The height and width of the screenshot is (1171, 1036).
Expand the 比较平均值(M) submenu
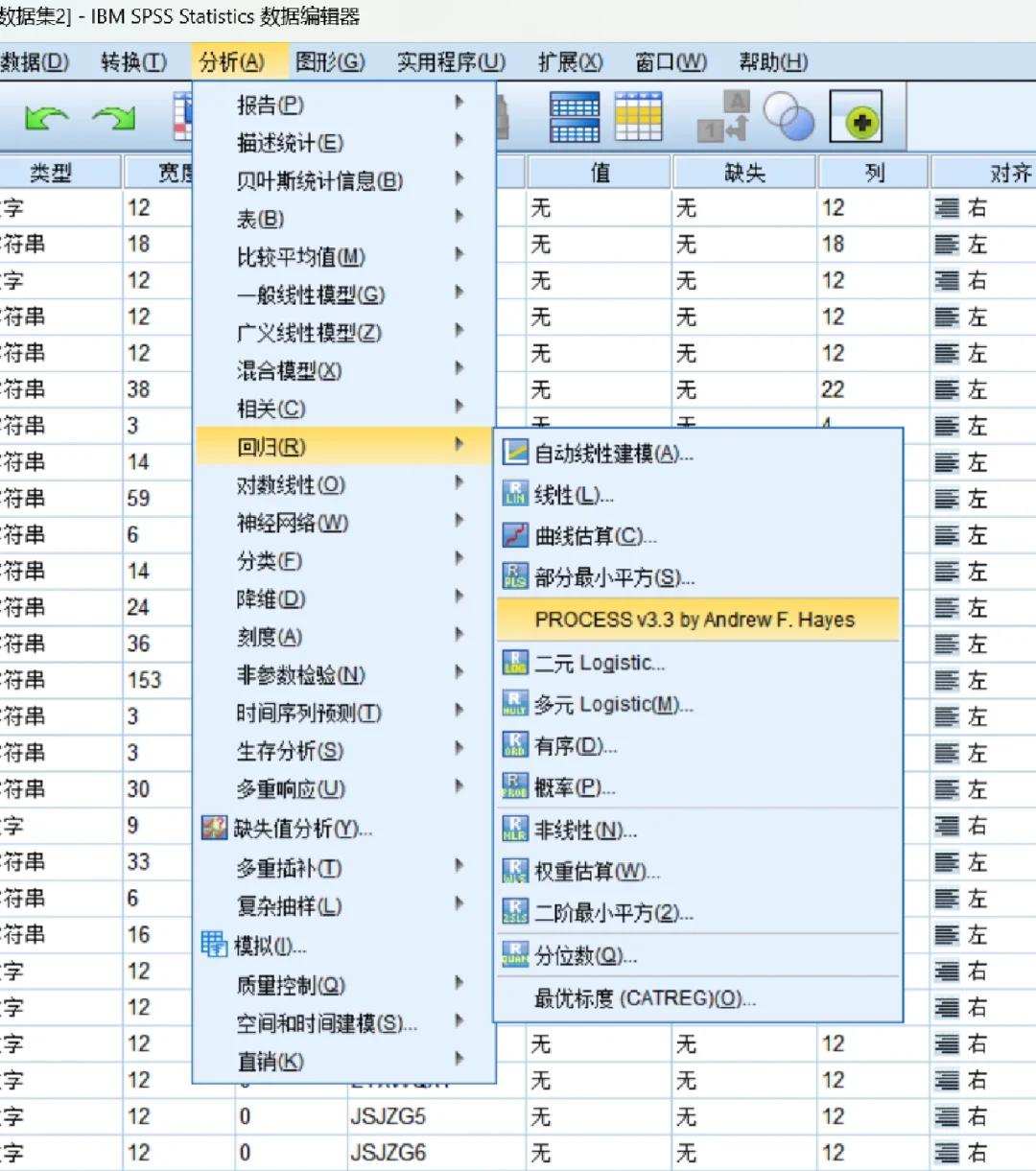[300, 257]
